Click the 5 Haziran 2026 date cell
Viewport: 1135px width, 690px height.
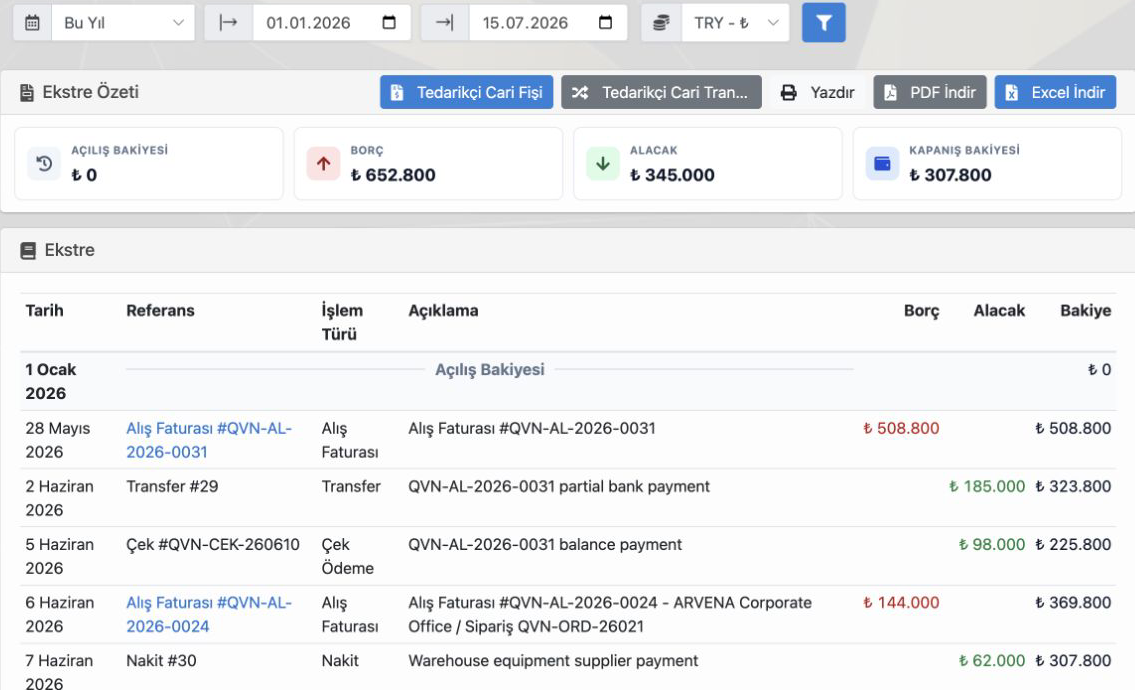[x=59, y=556]
